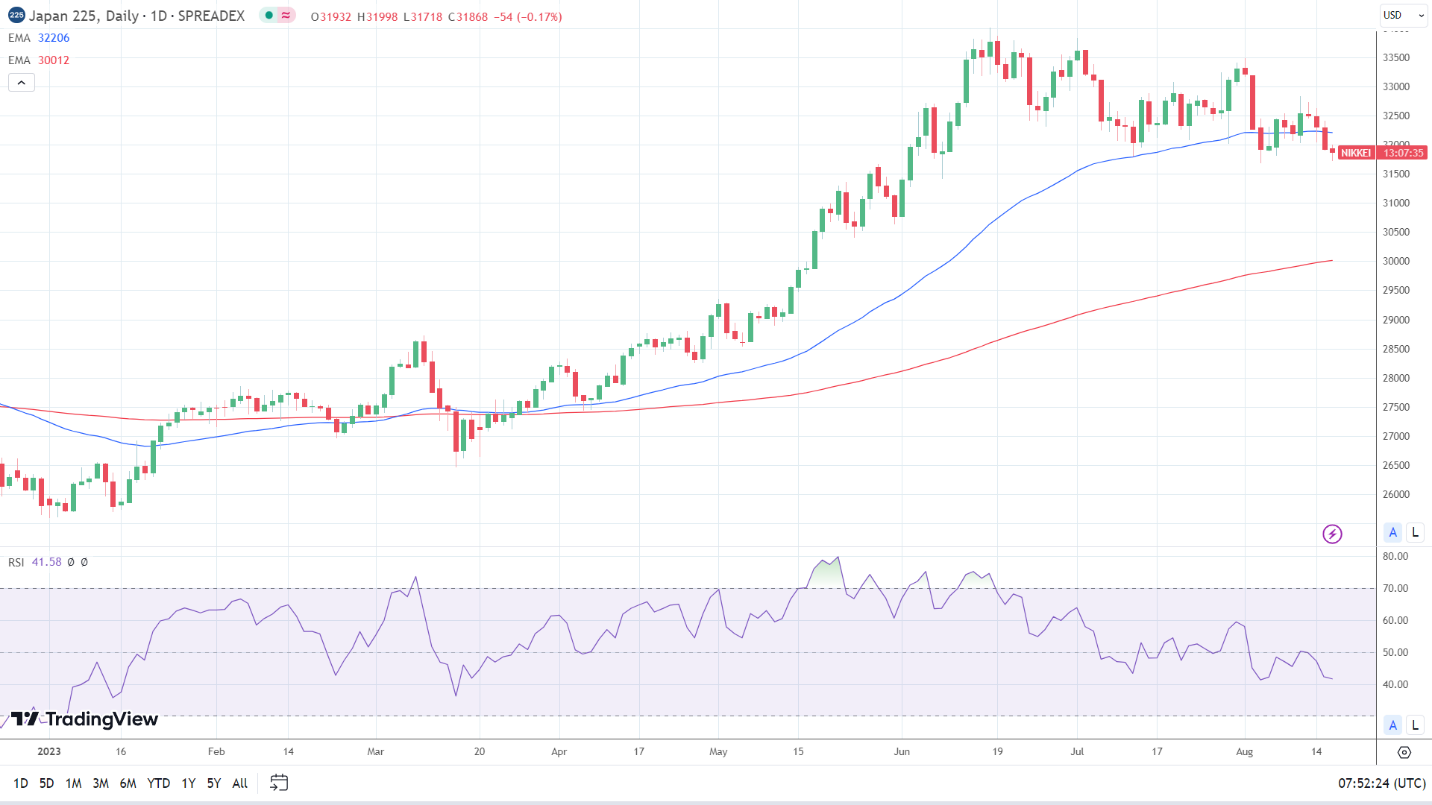The width and height of the screenshot is (1432, 805).
Task: Click the 80.00 RSI axis label
Action: (1394, 556)
